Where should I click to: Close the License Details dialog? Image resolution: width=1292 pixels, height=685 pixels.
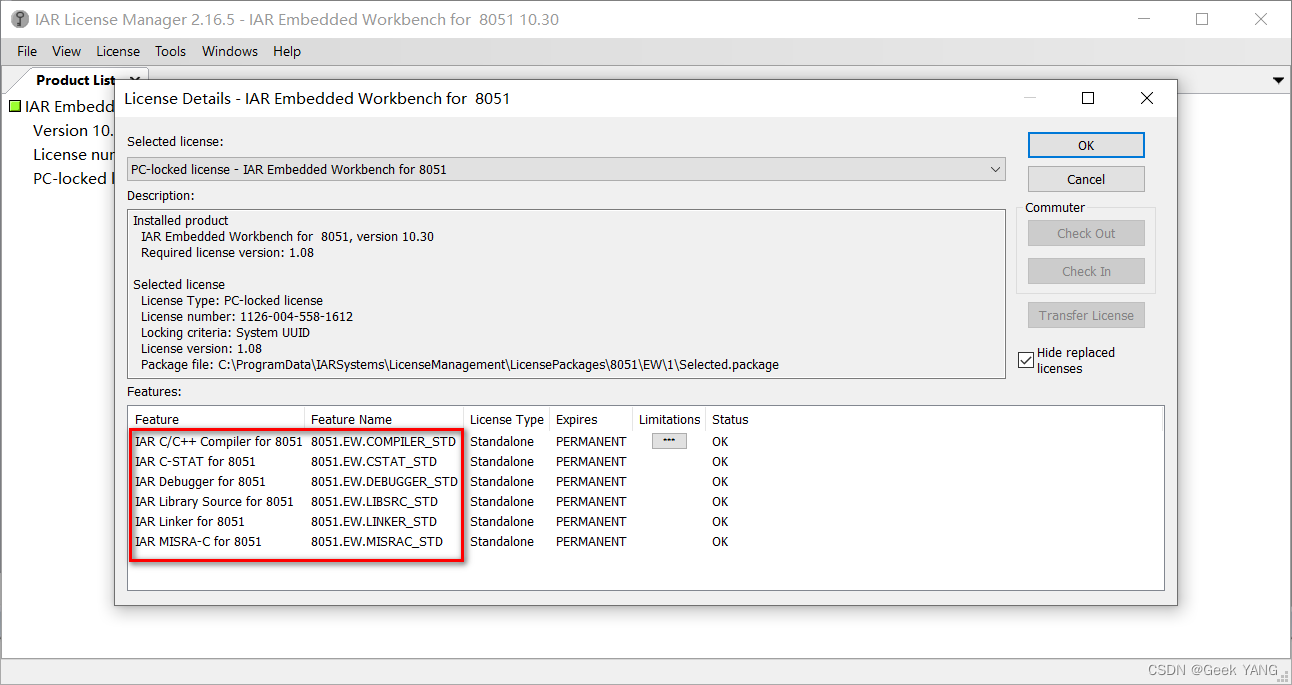tap(1147, 98)
